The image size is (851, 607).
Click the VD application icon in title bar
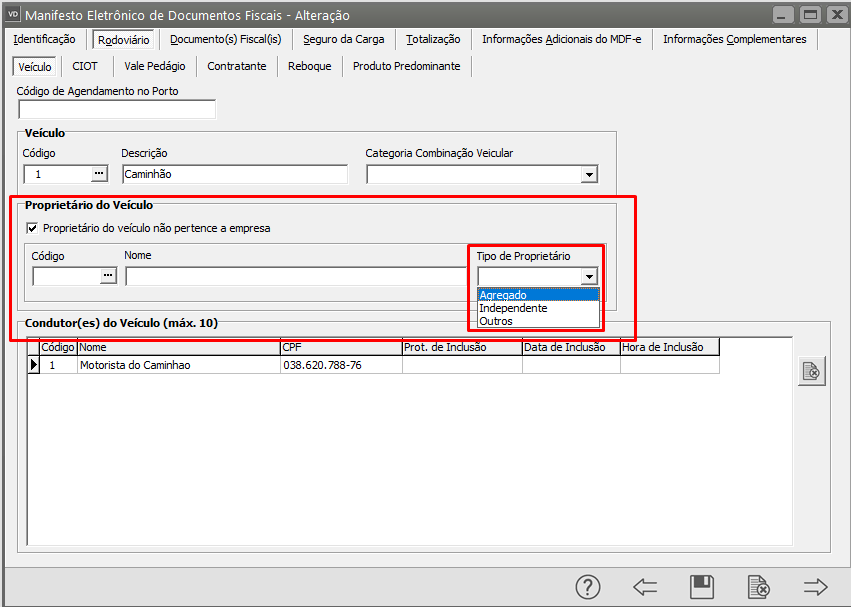pyautogui.click(x=14, y=14)
